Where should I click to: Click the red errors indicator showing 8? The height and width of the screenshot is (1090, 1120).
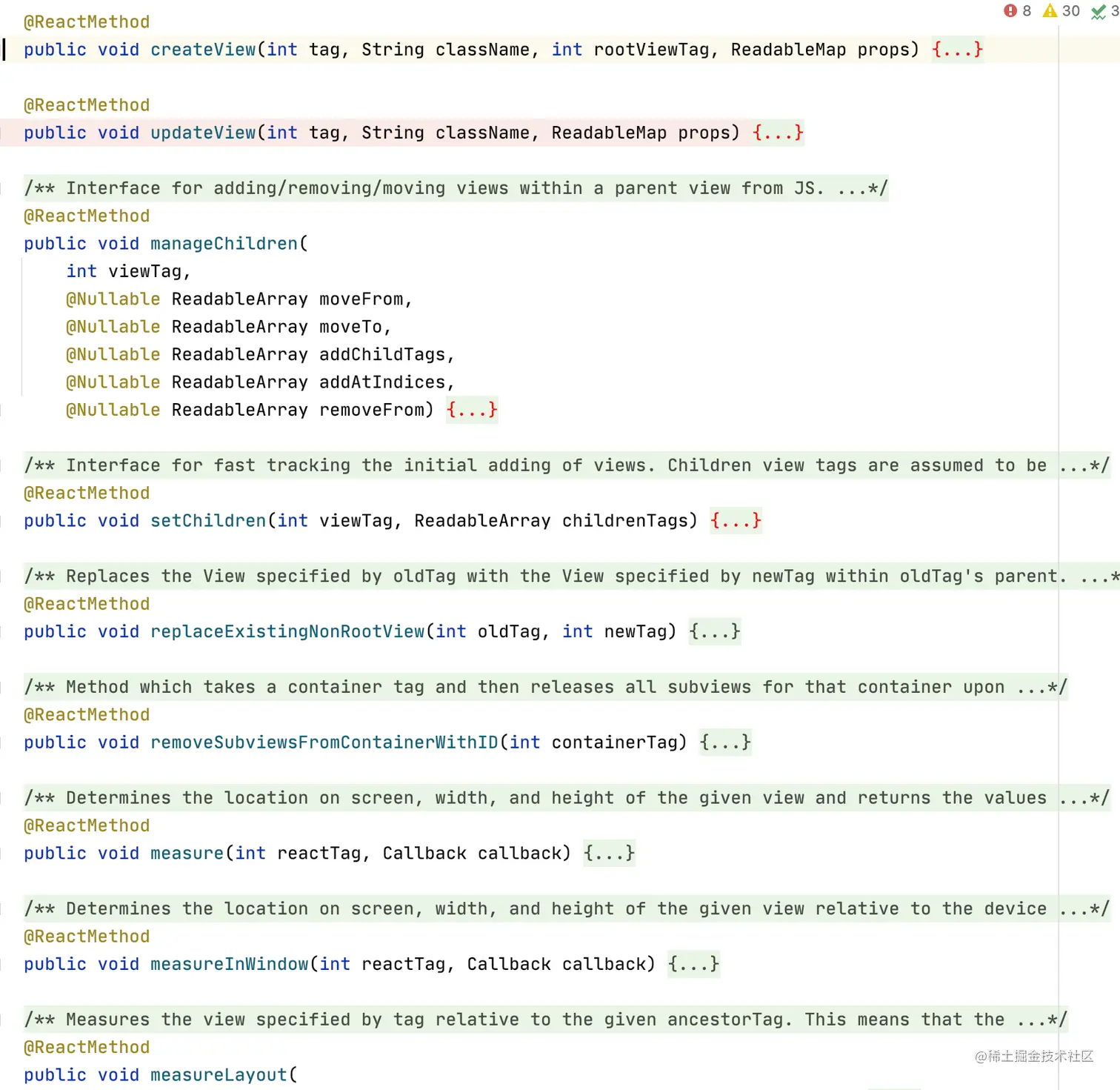pos(1017,11)
